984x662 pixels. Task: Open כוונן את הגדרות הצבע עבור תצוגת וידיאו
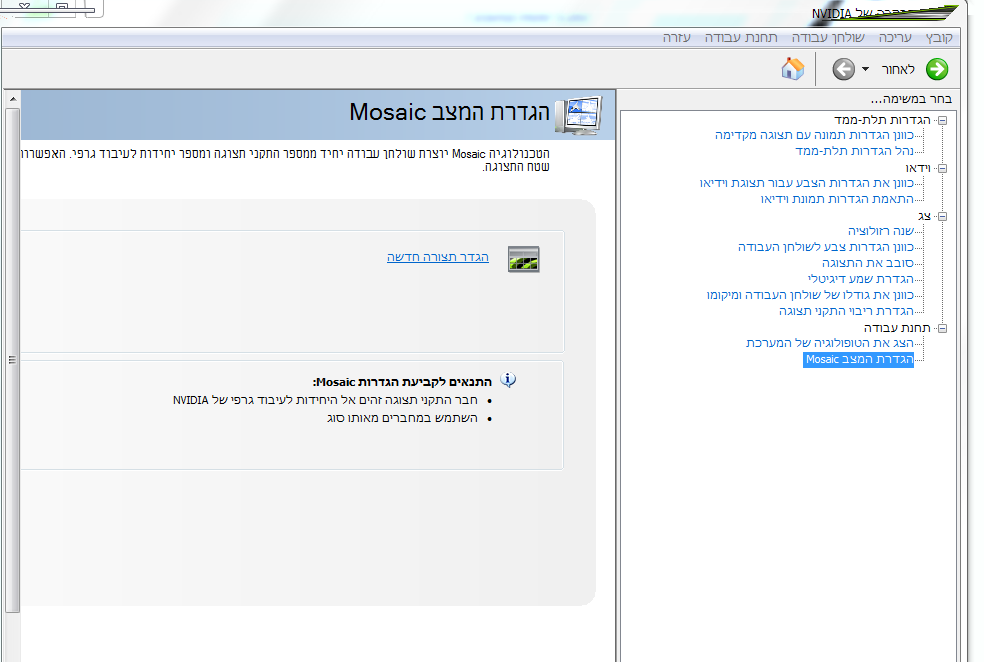806,183
